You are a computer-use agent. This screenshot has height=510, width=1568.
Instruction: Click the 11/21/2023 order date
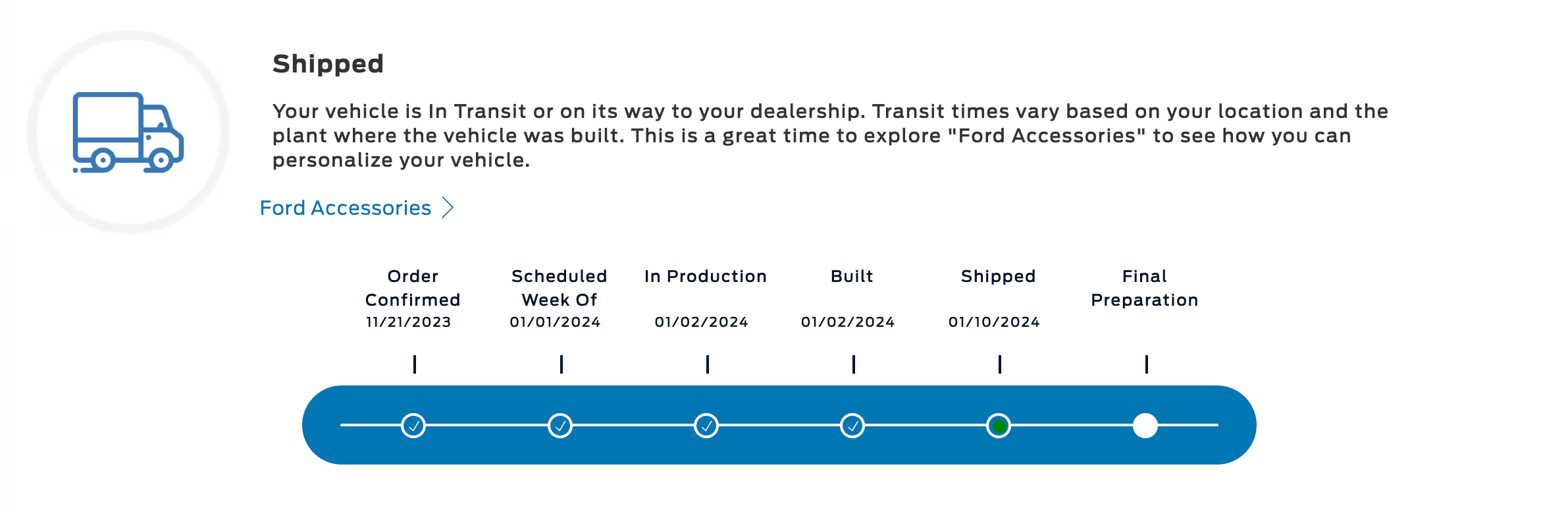point(409,322)
